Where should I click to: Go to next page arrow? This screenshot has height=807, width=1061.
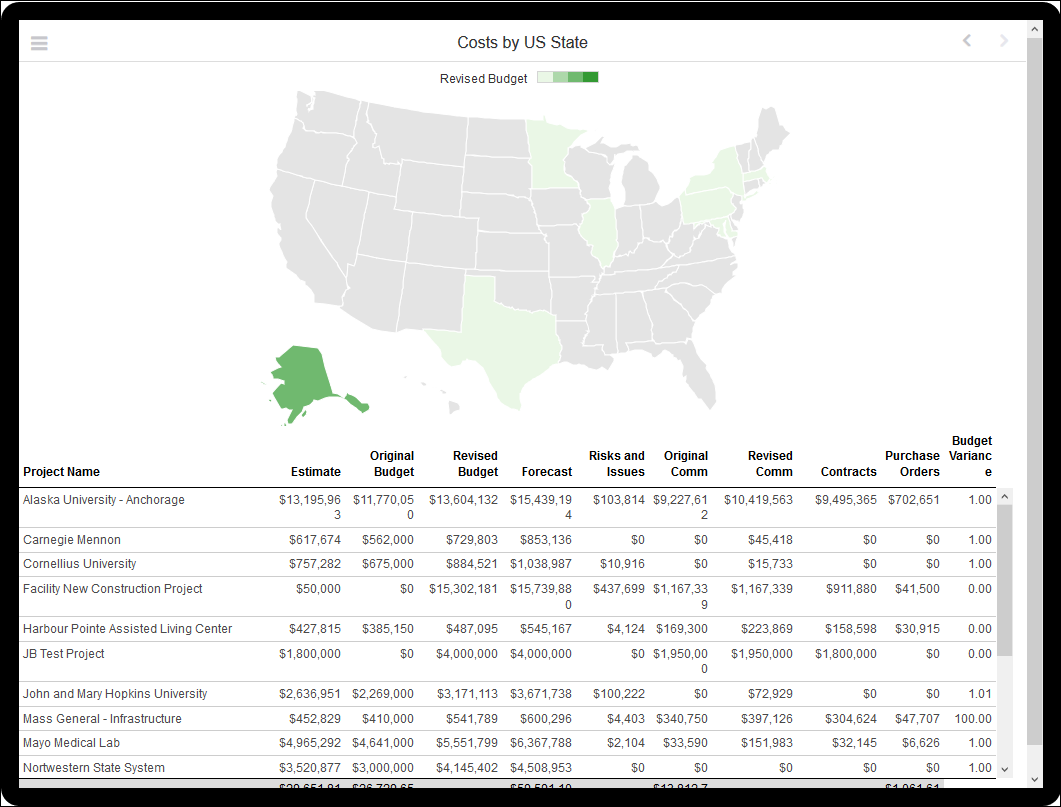click(1004, 41)
